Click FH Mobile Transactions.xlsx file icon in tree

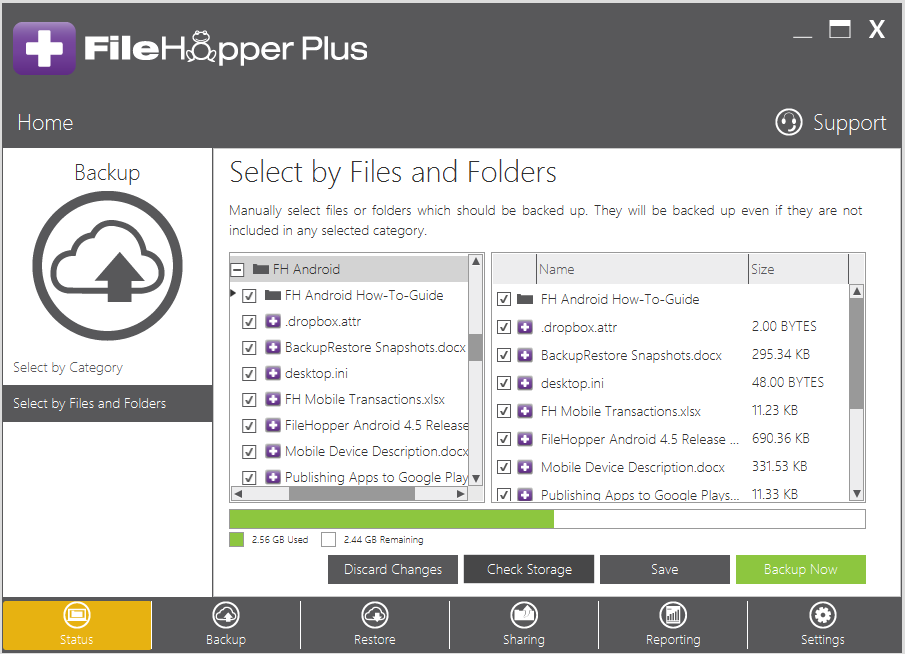tap(273, 399)
